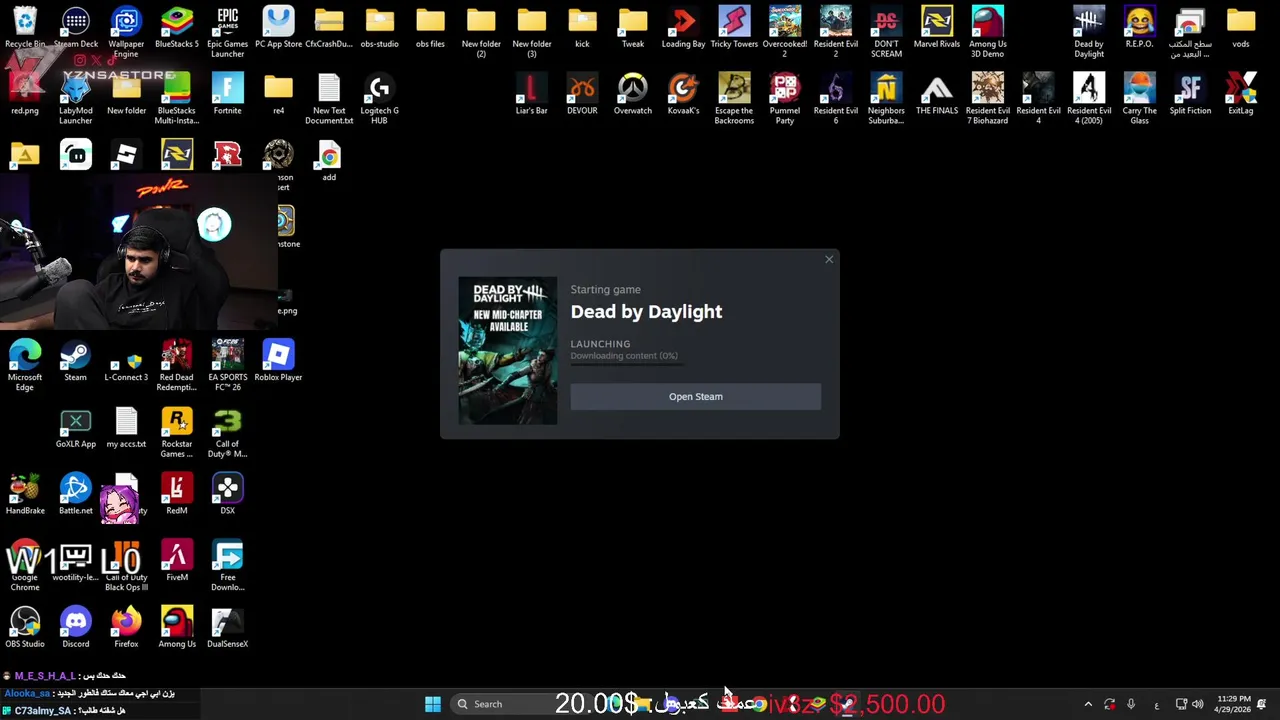Open my accs.txt file
The image size is (1280, 720).
[126, 428]
